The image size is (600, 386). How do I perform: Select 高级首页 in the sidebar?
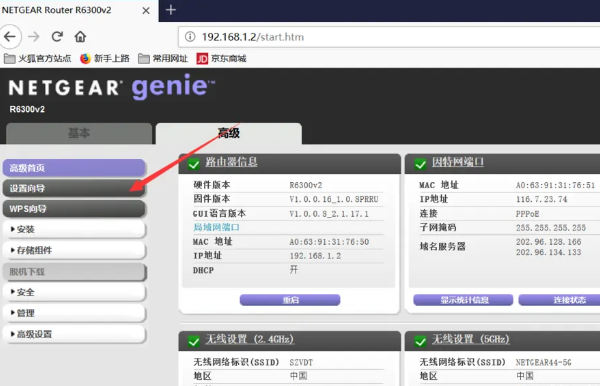pyautogui.click(x=74, y=168)
